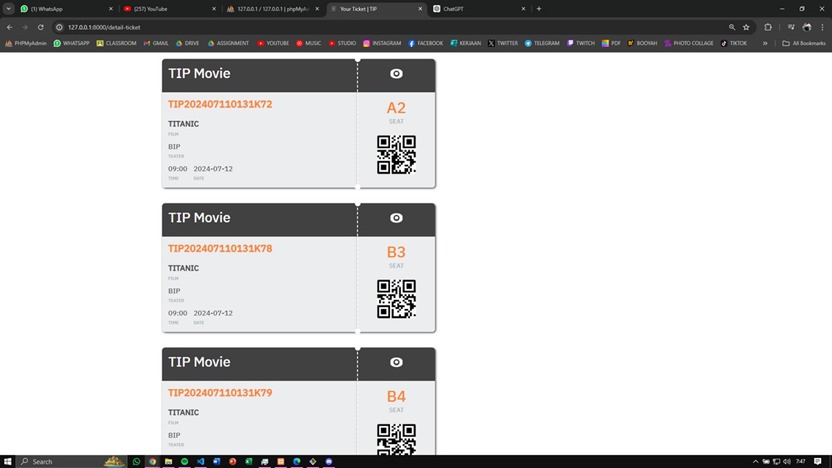Open the All Bookmarks folder
Screen dimensions: 832x468
804,43
